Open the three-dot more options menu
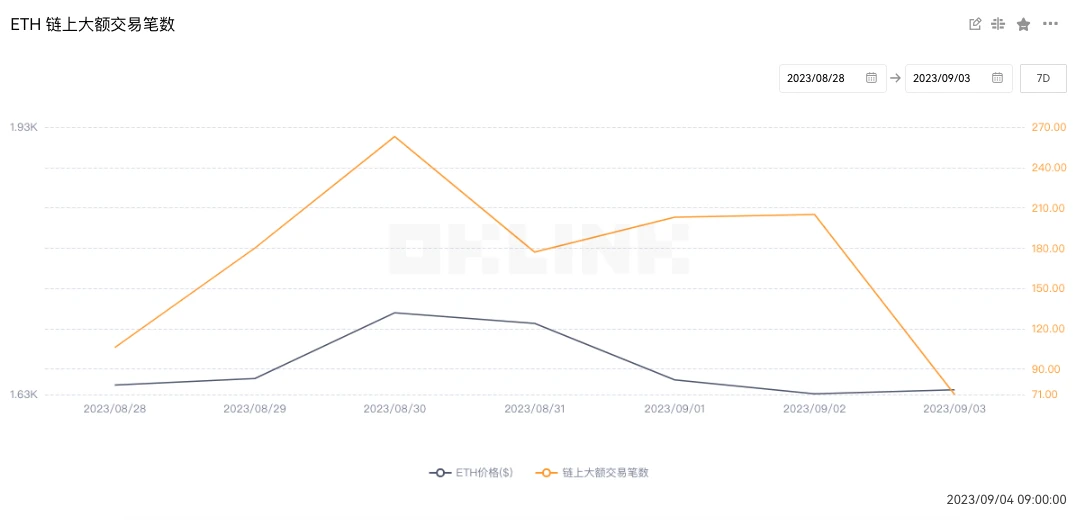The height and width of the screenshot is (520, 1081). [1050, 24]
